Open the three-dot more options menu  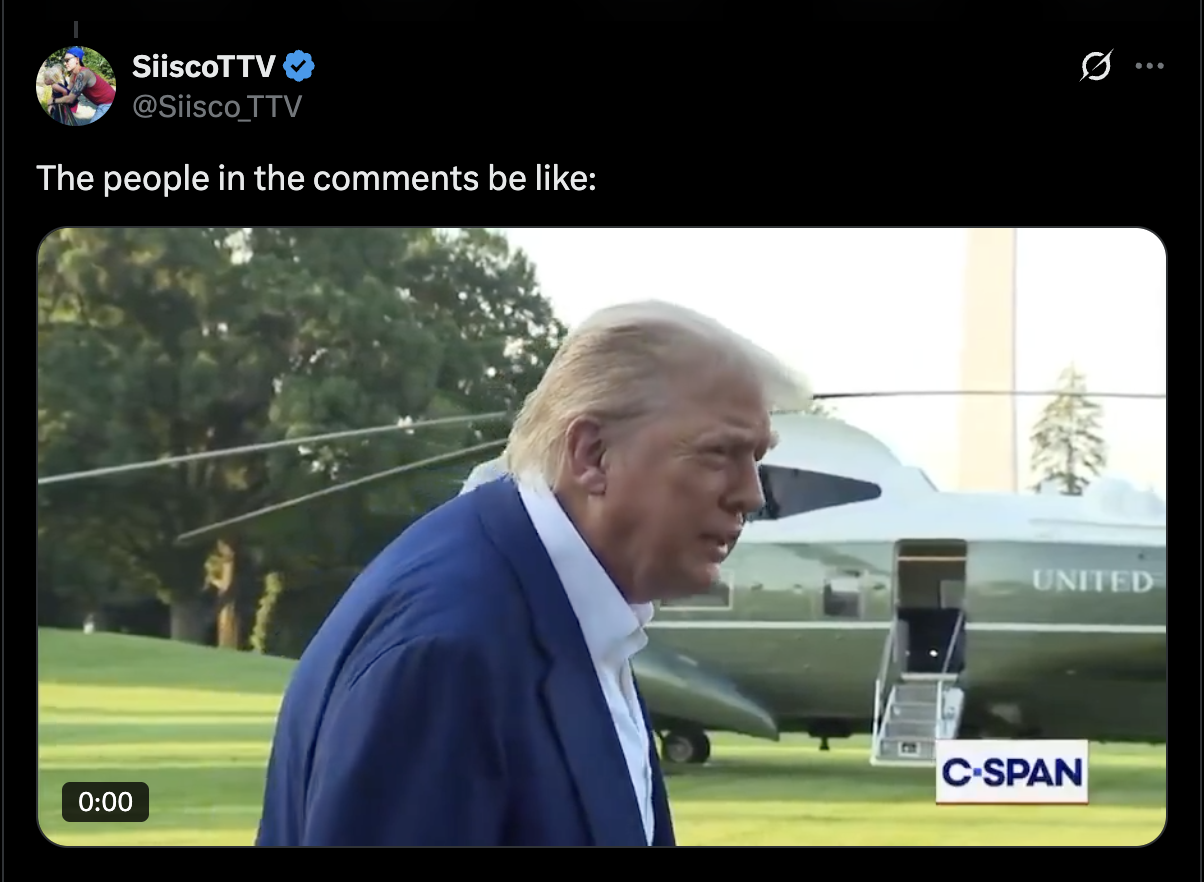point(1149,67)
